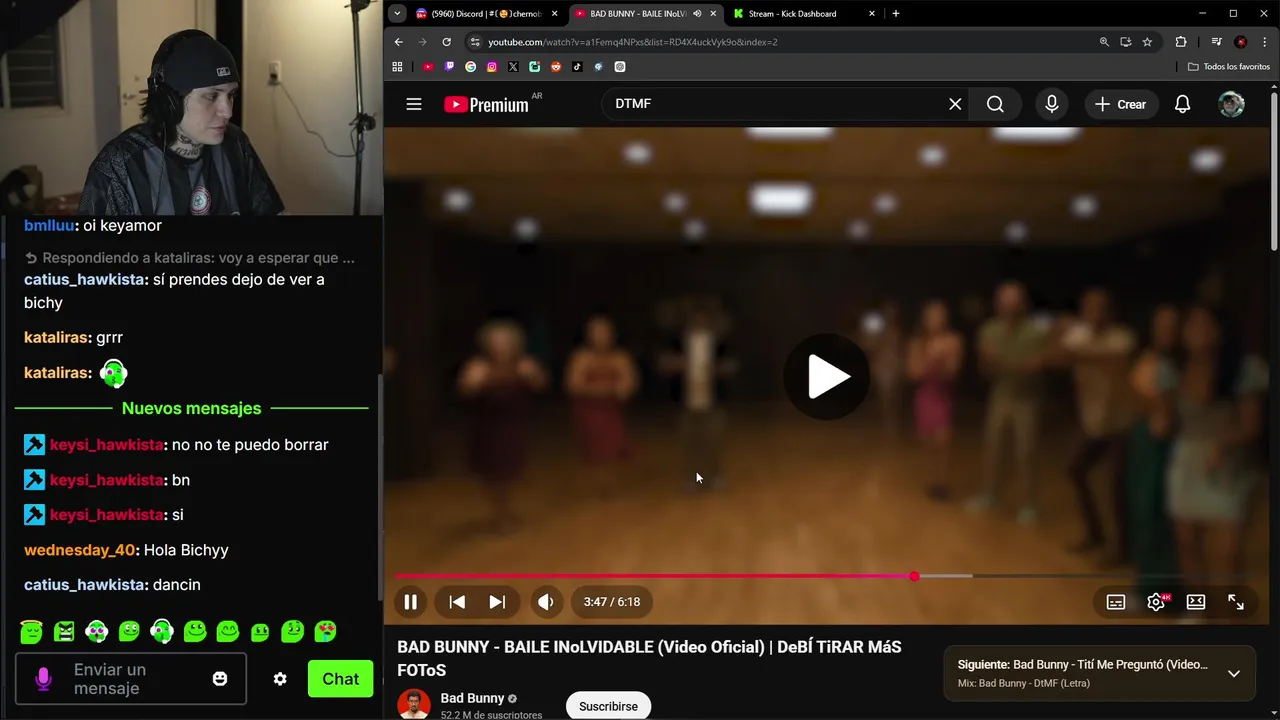The width and height of the screenshot is (1280, 720).
Task: Open the Todos los favoritos folder
Action: (1229, 67)
